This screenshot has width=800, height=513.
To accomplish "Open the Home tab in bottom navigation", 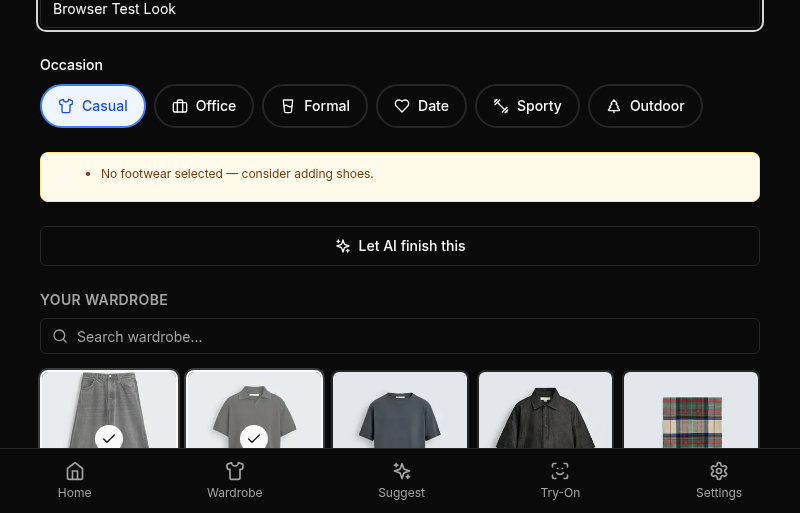I will 74,480.
